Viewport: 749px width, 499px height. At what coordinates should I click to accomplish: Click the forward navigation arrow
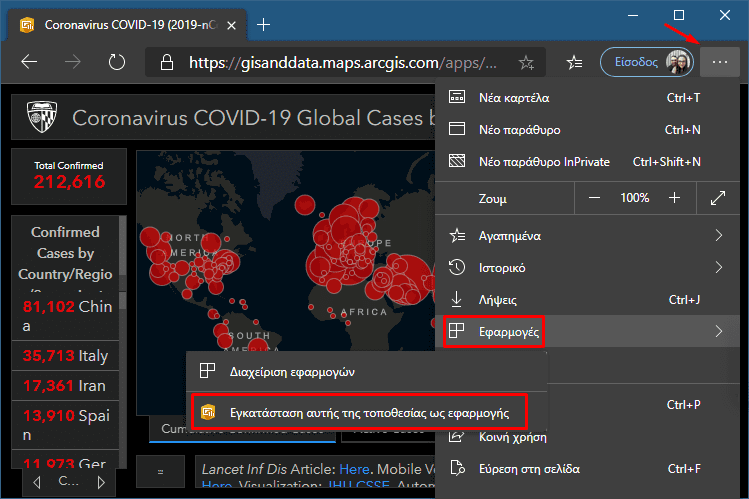pos(73,62)
